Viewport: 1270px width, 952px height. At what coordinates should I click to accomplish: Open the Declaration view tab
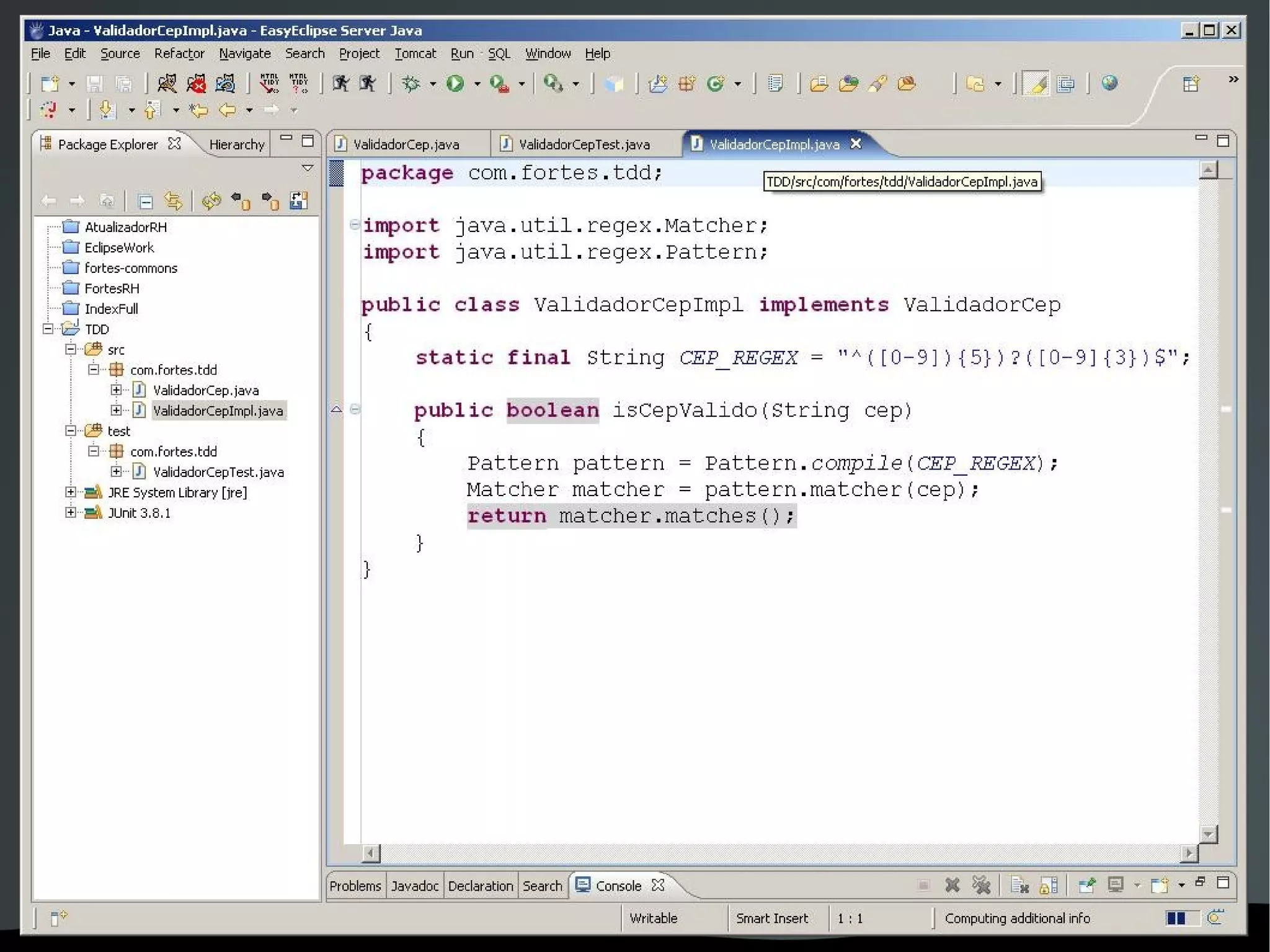(x=481, y=886)
